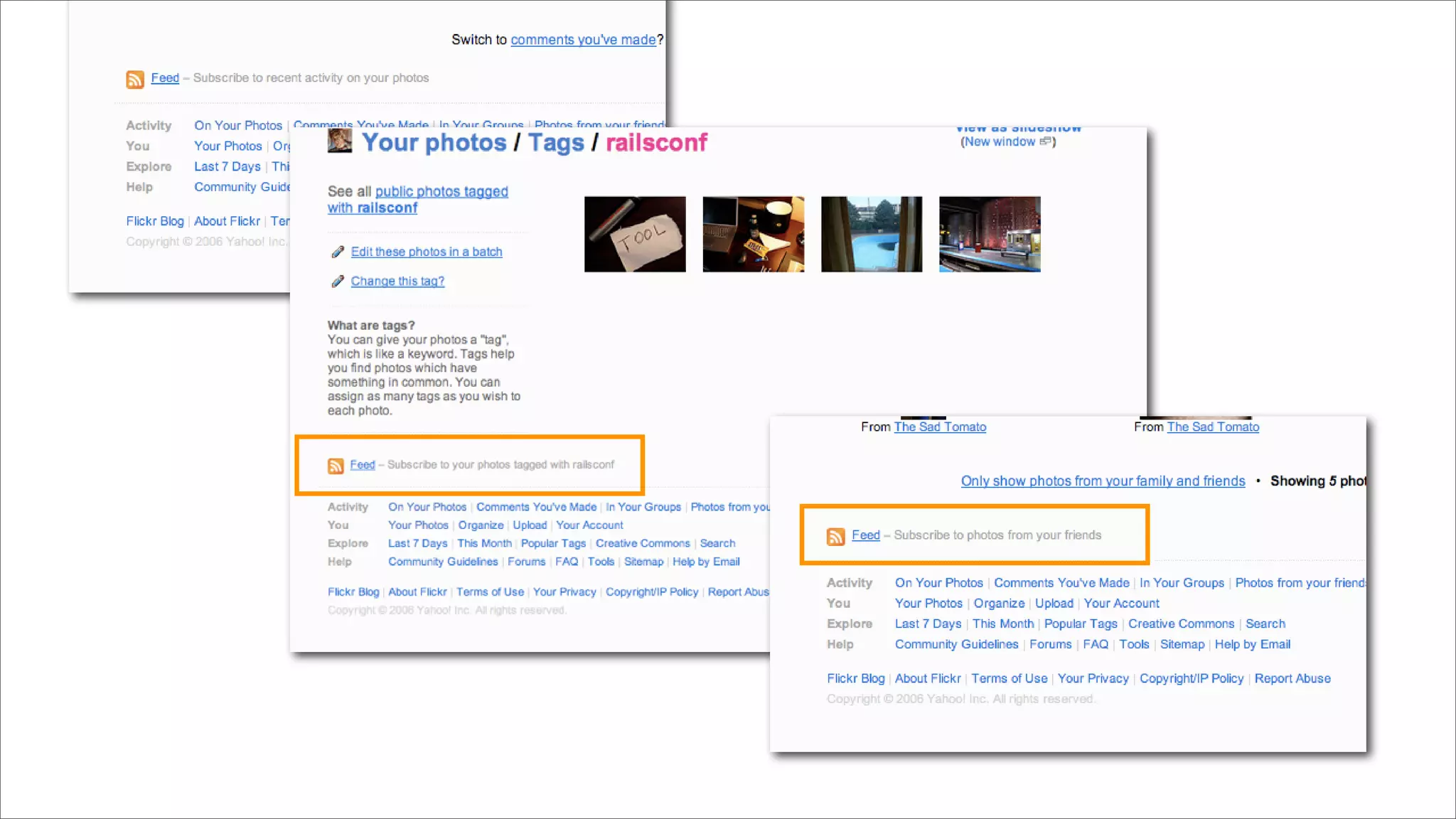This screenshot has height=819, width=1456.
Task: Open the TOOL note photo thumbnail
Action: pos(635,234)
